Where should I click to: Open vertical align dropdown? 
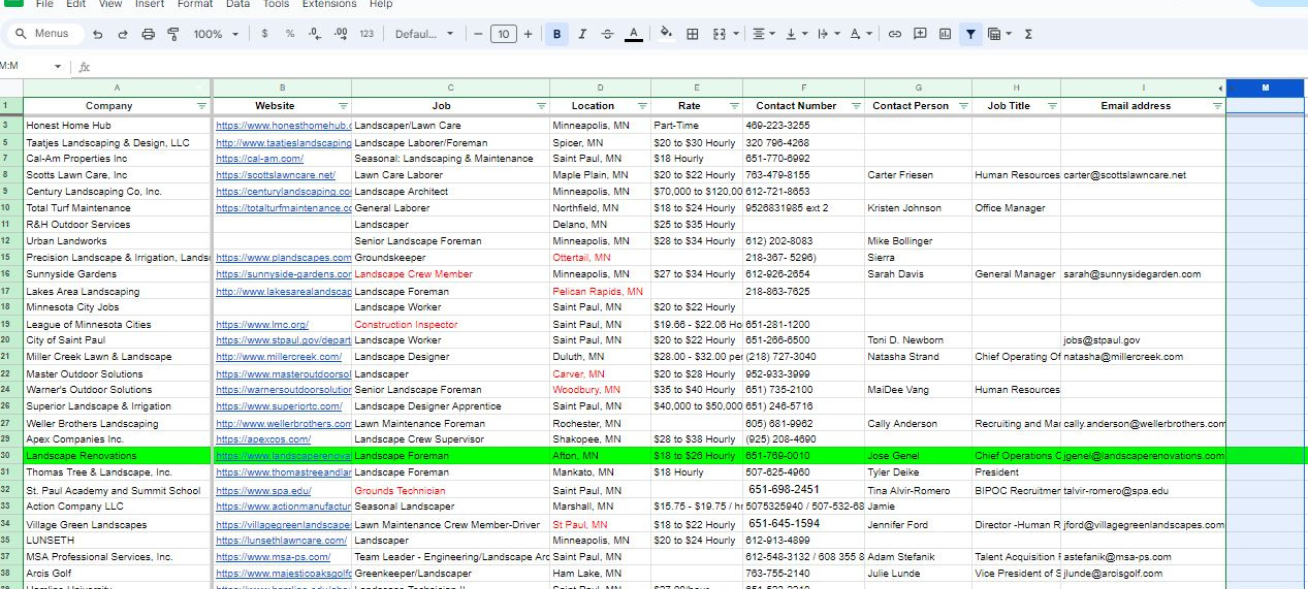[796, 34]
